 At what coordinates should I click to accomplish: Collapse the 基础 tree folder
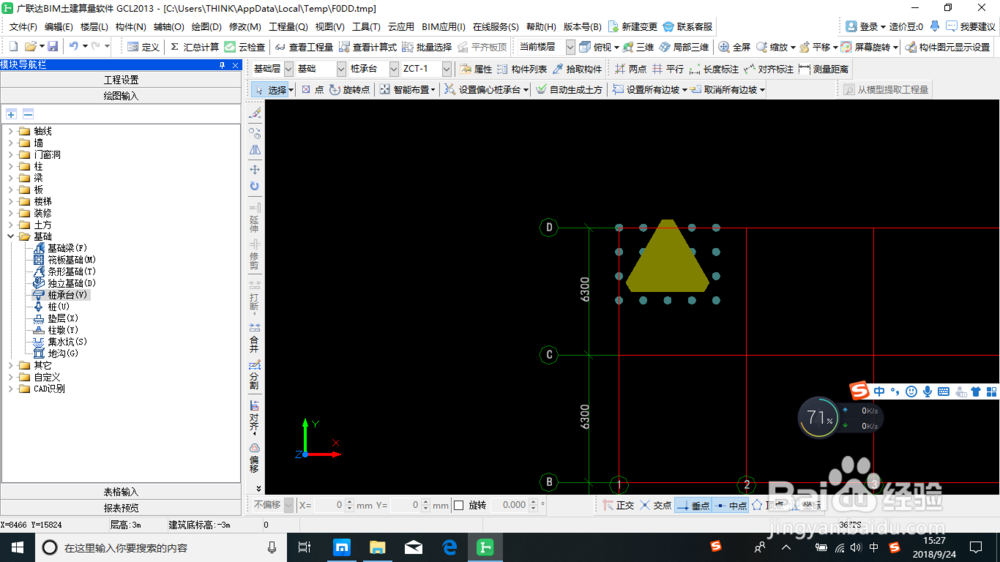click(x=10, y=237)
